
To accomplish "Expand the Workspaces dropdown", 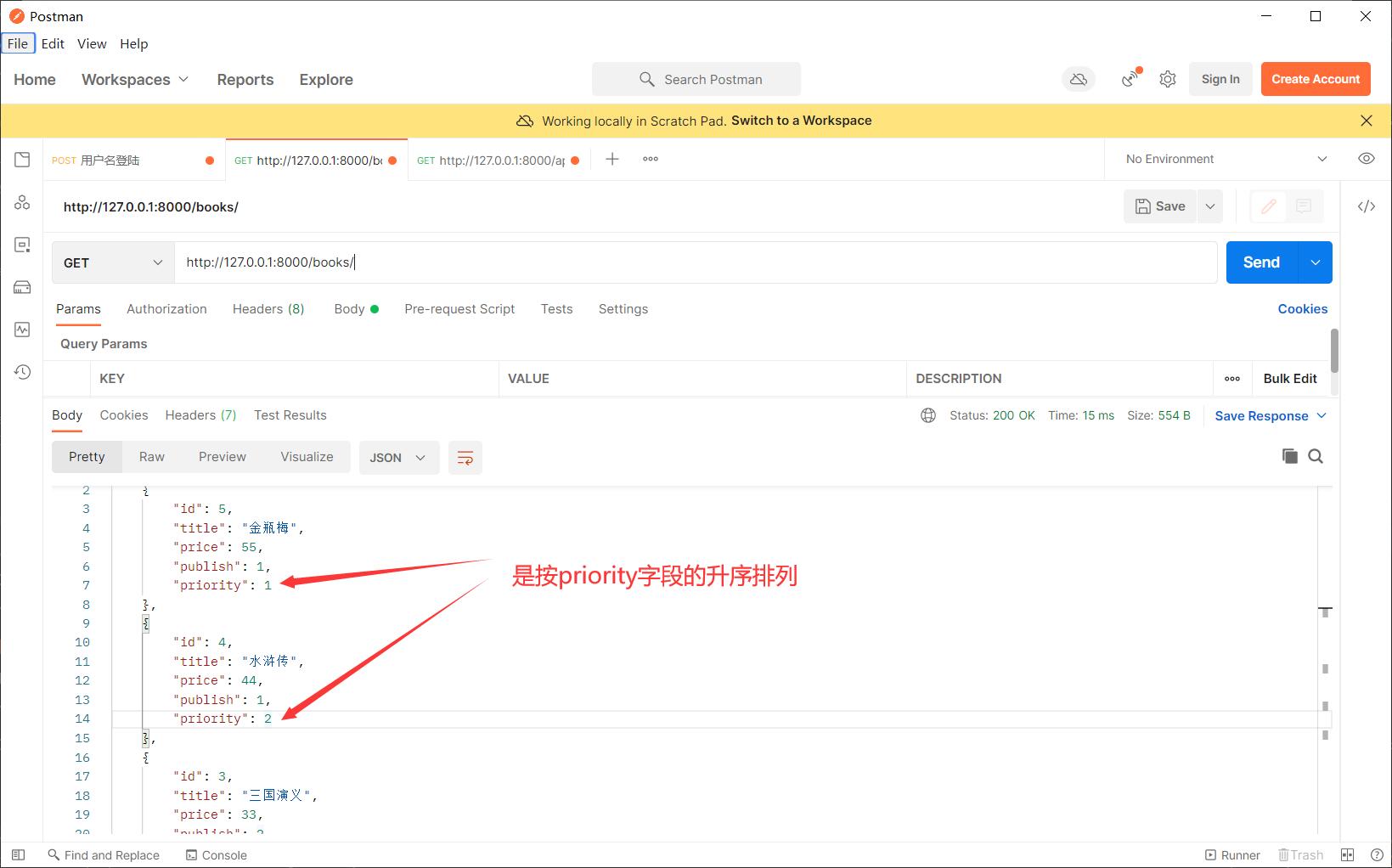I will 135,79.
